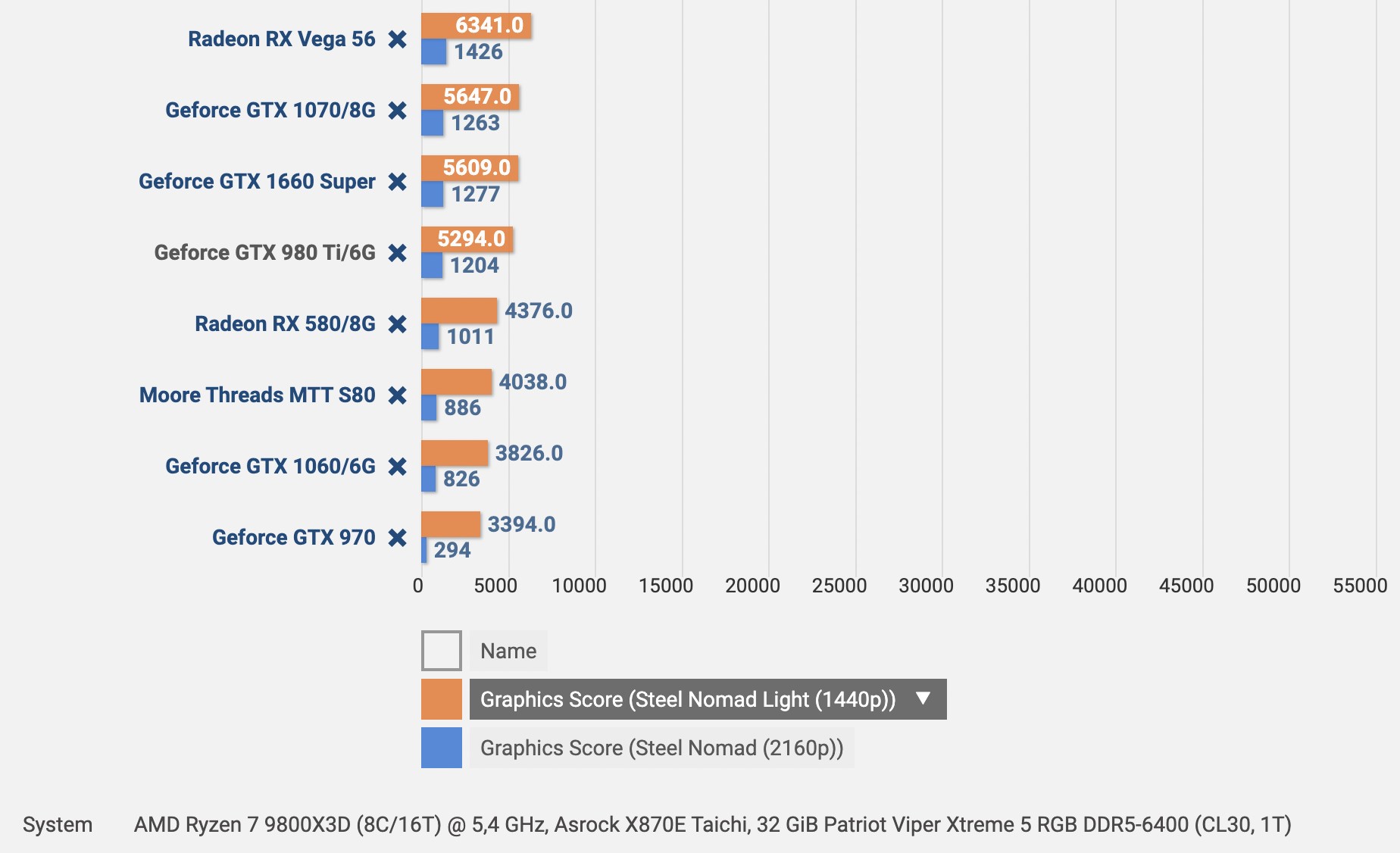Toggle blue Steel Nomad 2160p series swatch
This screenshot has height=853, width=1400.
click(x=441, y=748)
